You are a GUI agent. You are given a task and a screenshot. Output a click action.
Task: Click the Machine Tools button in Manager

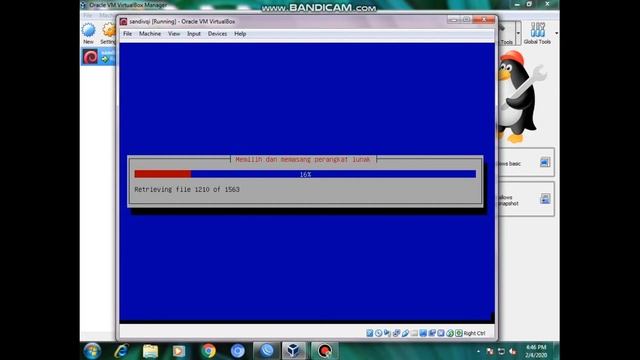pos(506,33)
